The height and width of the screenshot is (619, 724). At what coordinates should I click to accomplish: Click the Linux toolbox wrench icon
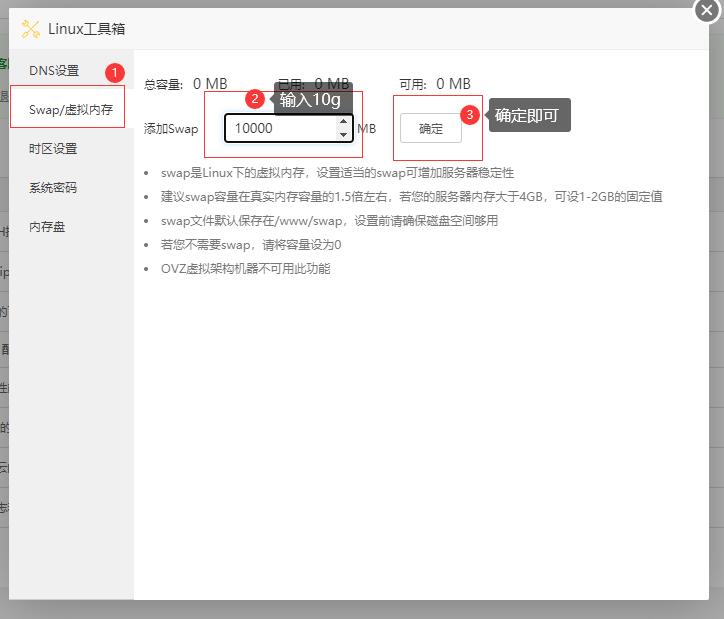click(x=30, y=29)
